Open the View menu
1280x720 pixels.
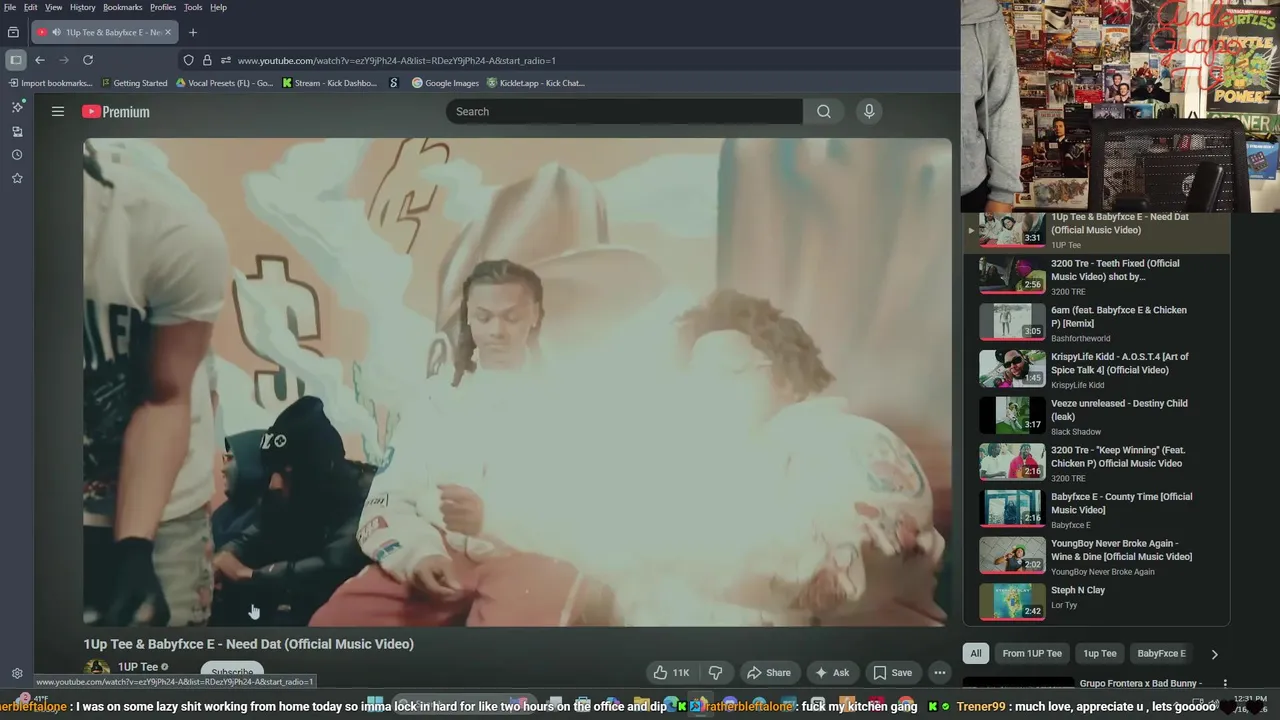[53, 7]
